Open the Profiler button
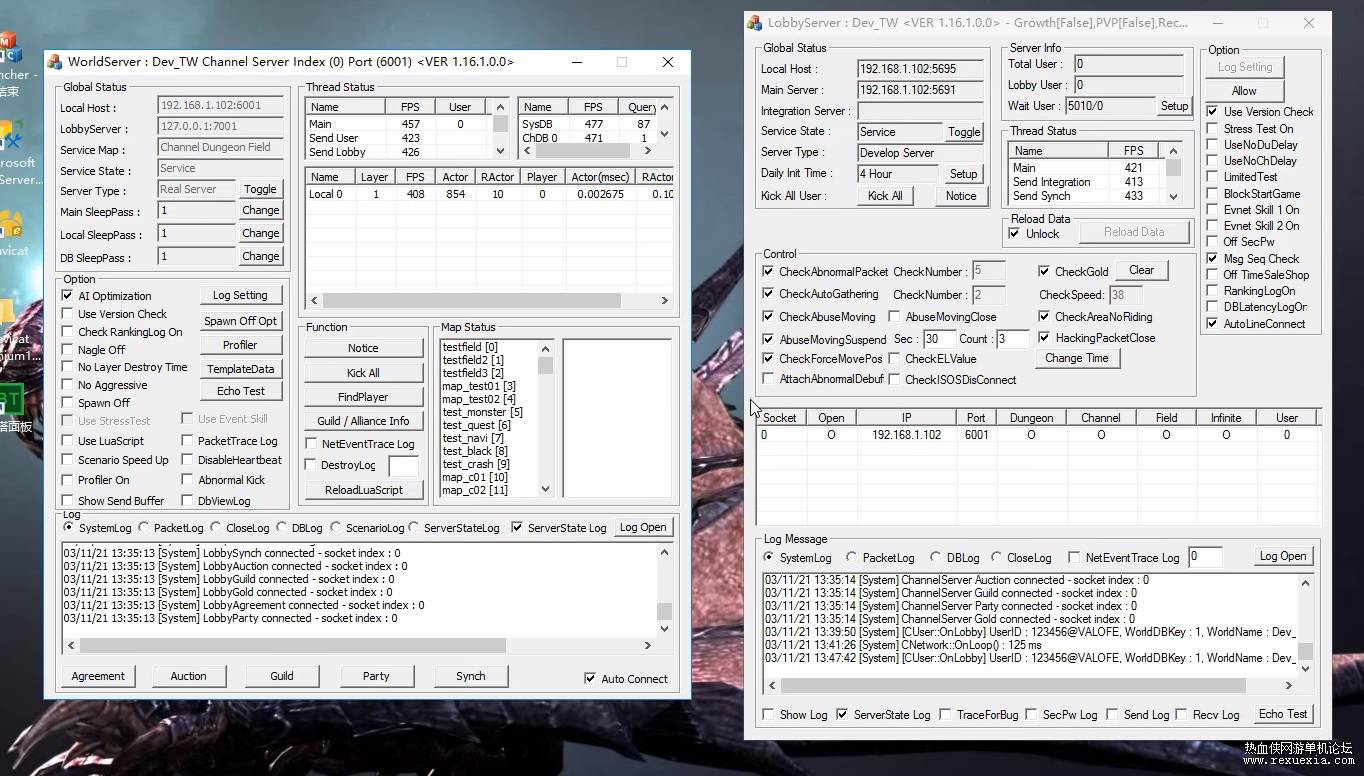This screenshot has width=1364, height=776. (x=240, y=345)
